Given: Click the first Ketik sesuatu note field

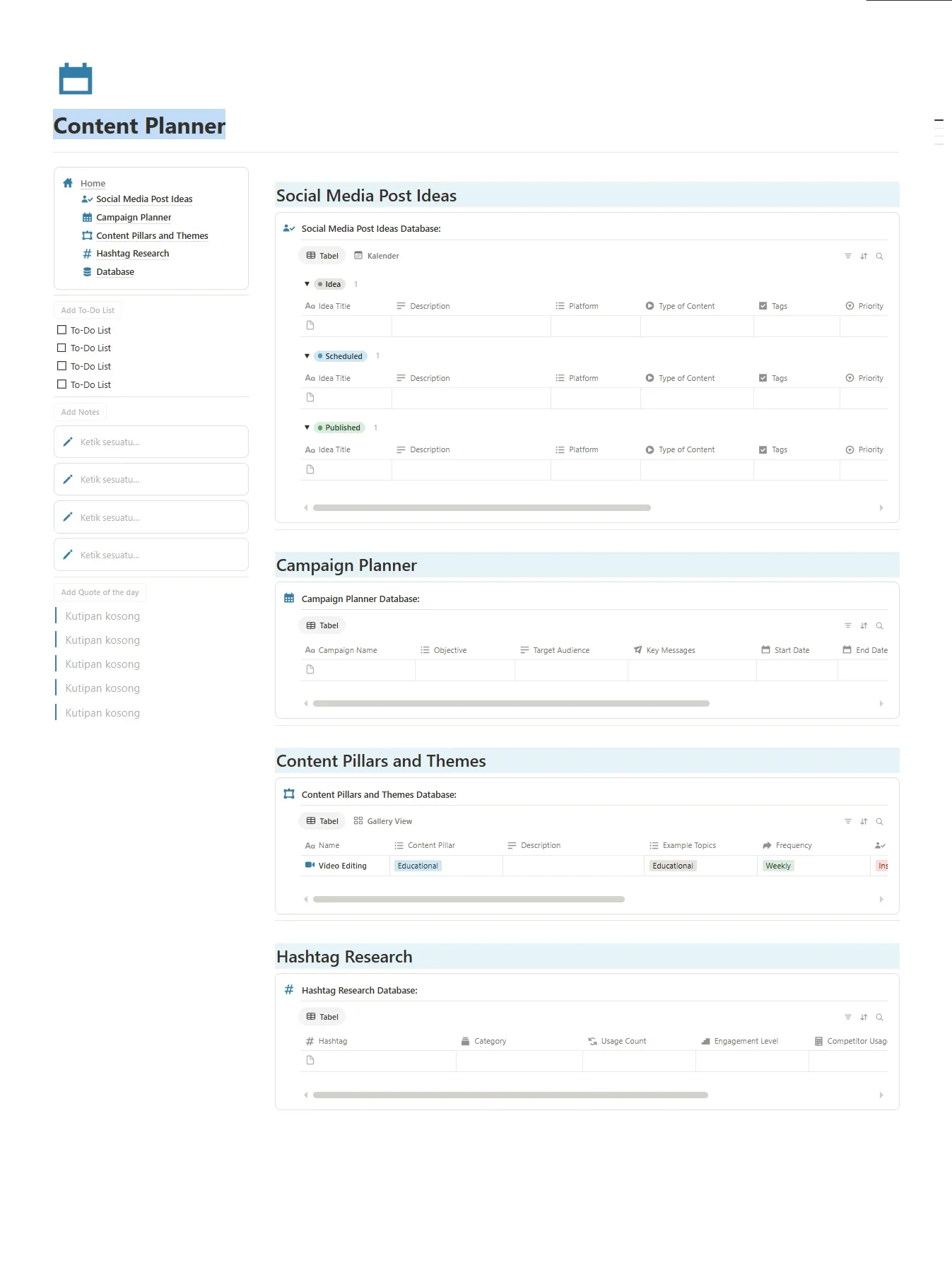Looking at the screenshot, I should coord(151,442).
